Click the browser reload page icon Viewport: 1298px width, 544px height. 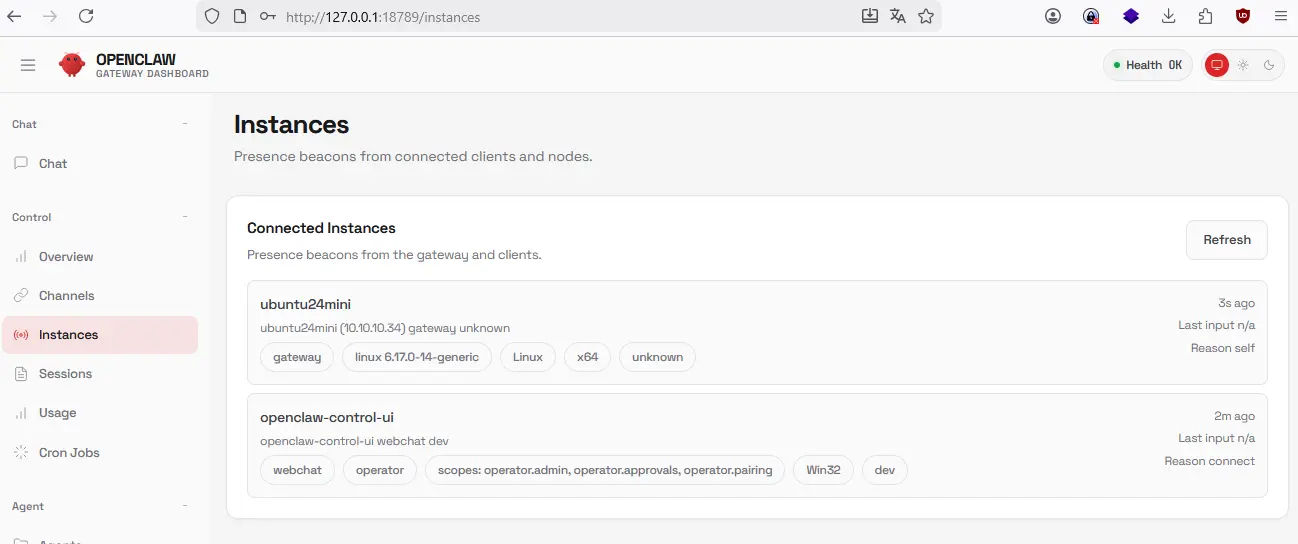[x=86, y=16]
